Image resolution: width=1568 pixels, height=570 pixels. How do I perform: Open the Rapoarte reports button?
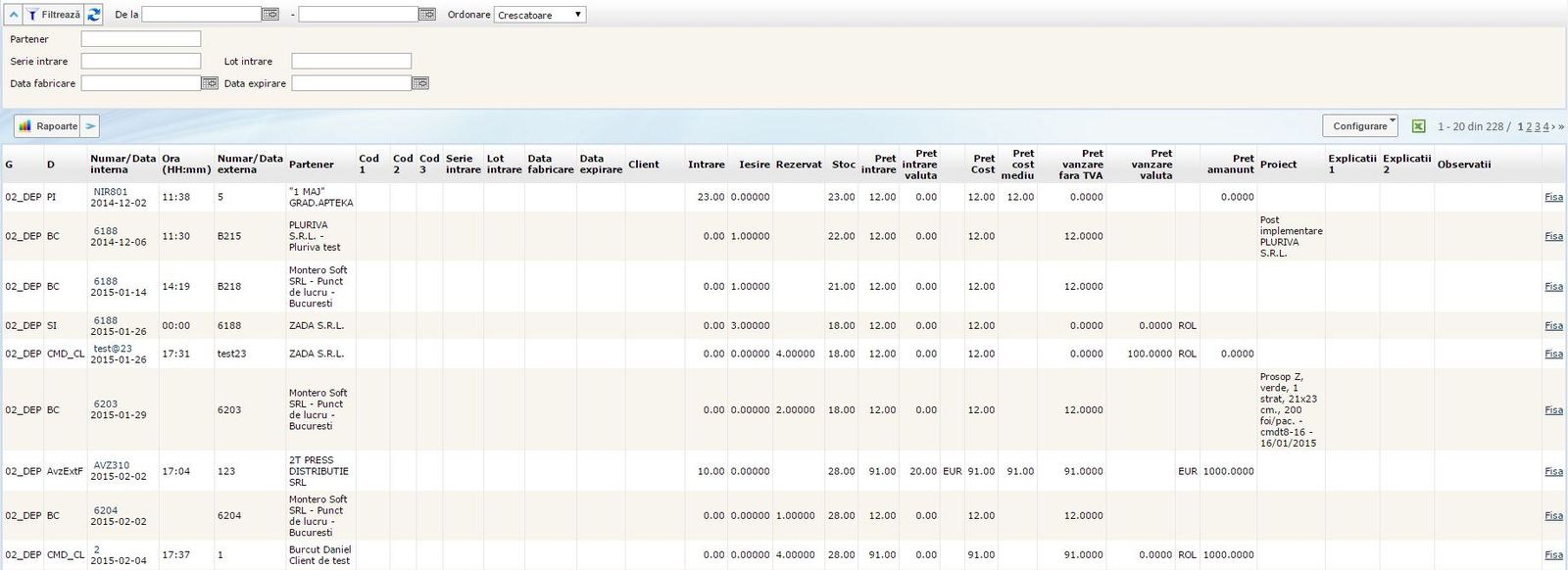point(48,126)
